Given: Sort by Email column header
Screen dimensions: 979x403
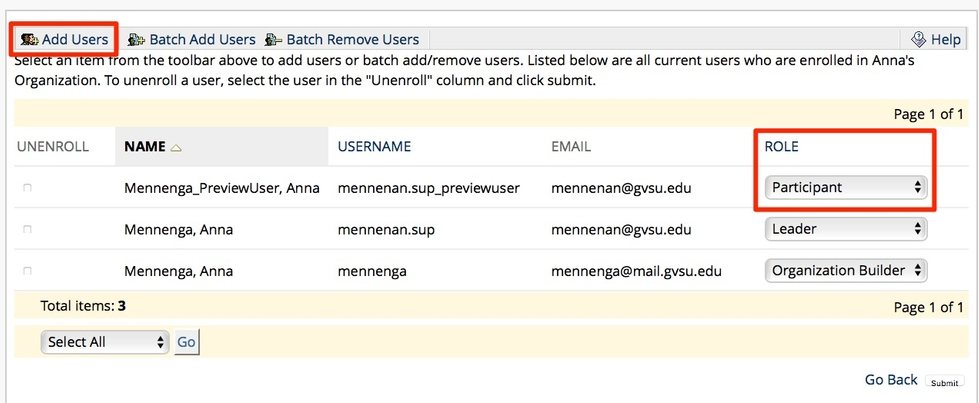Looking at the screenshot, I should (570, 146).
